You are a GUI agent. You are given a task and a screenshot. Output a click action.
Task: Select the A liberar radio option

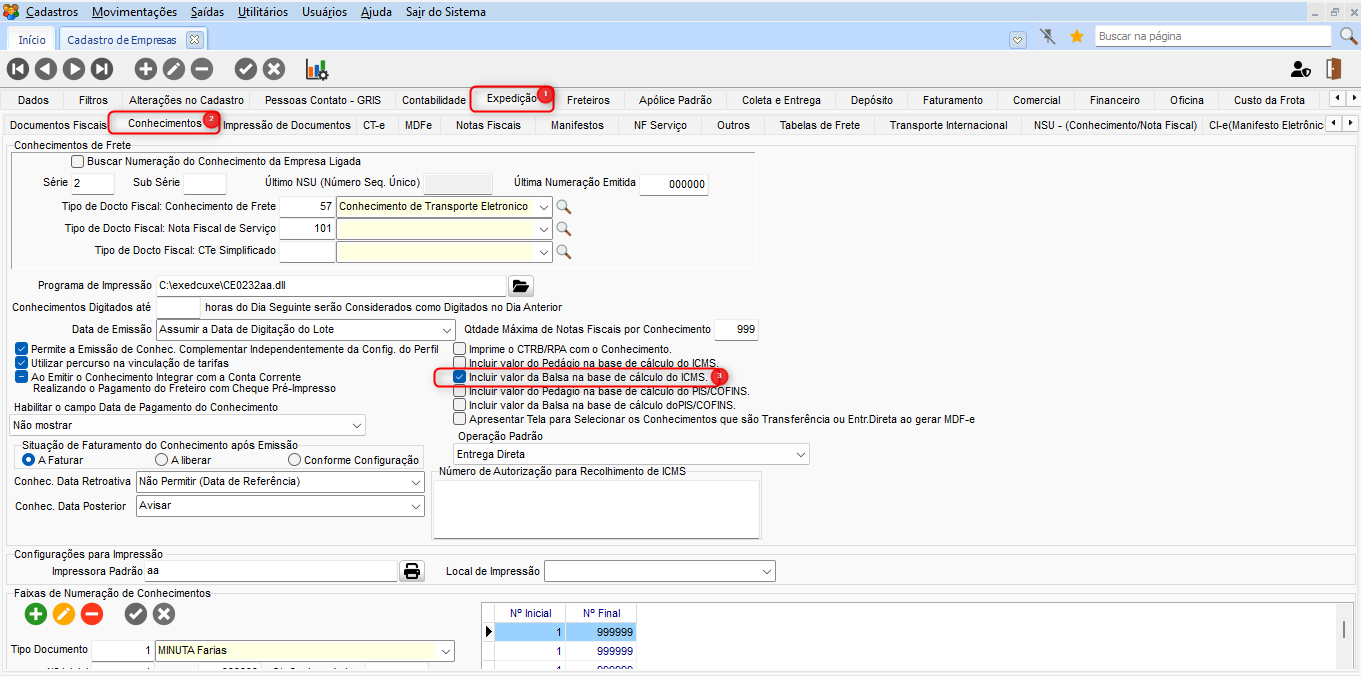pyautogui.click(x=161, y=460)
